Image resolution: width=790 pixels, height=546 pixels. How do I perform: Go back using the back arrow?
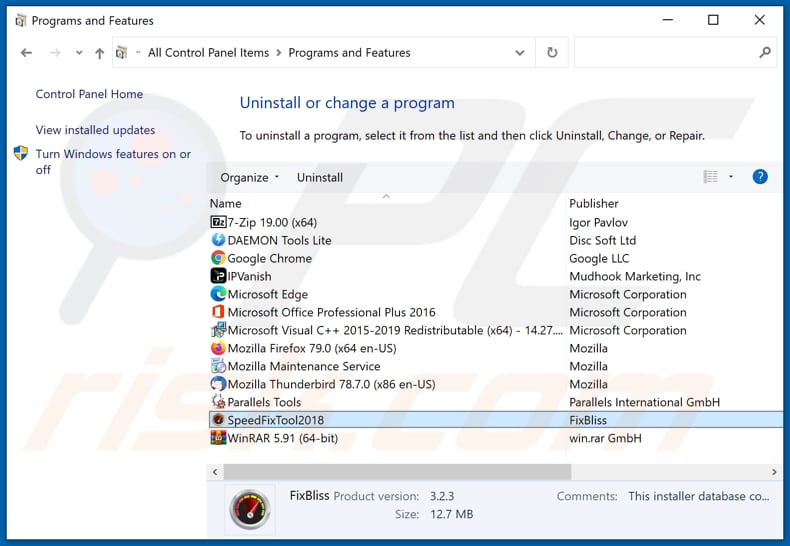click(26, 53)
